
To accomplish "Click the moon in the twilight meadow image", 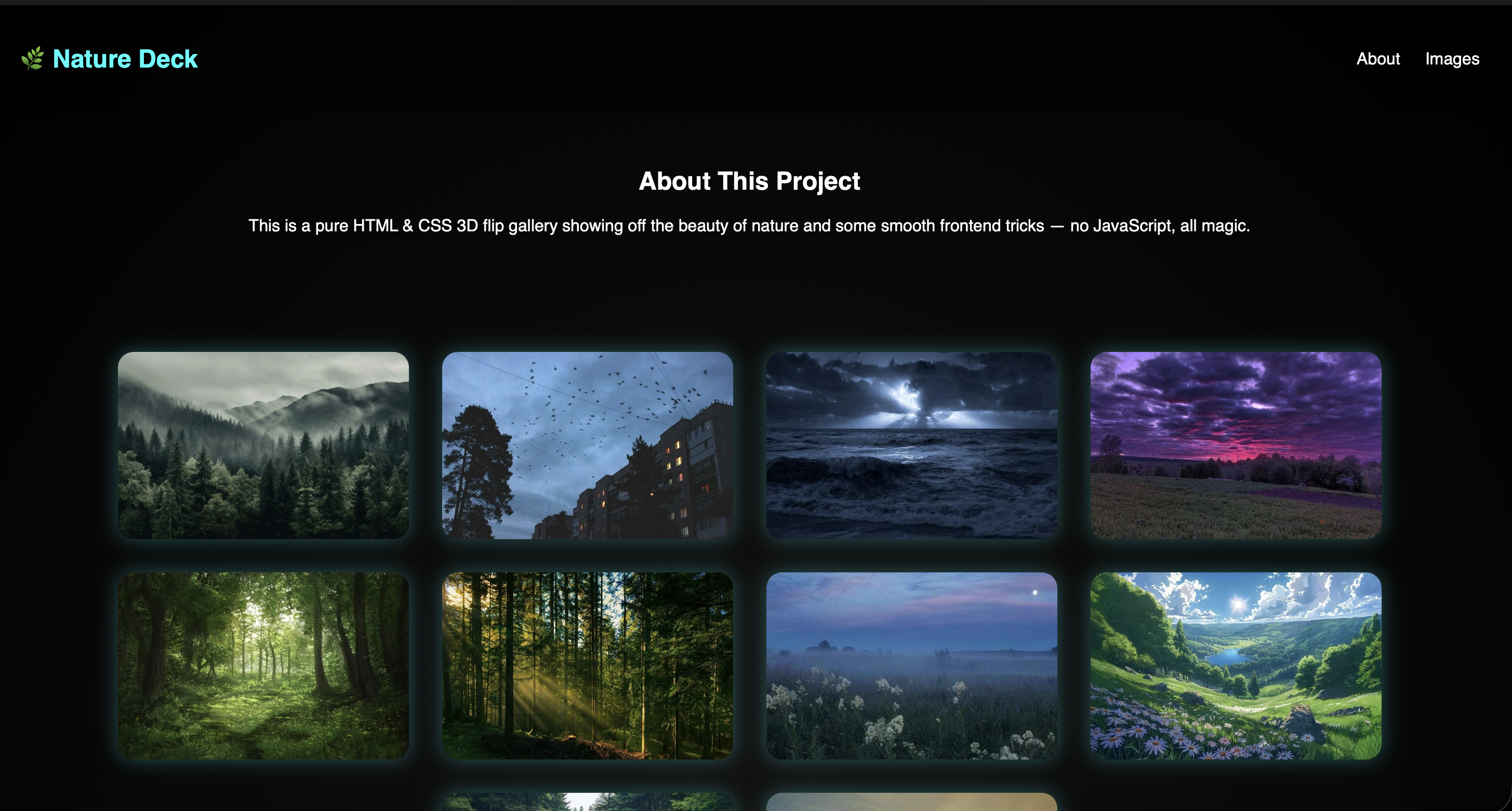I will tap(1035, 593).
